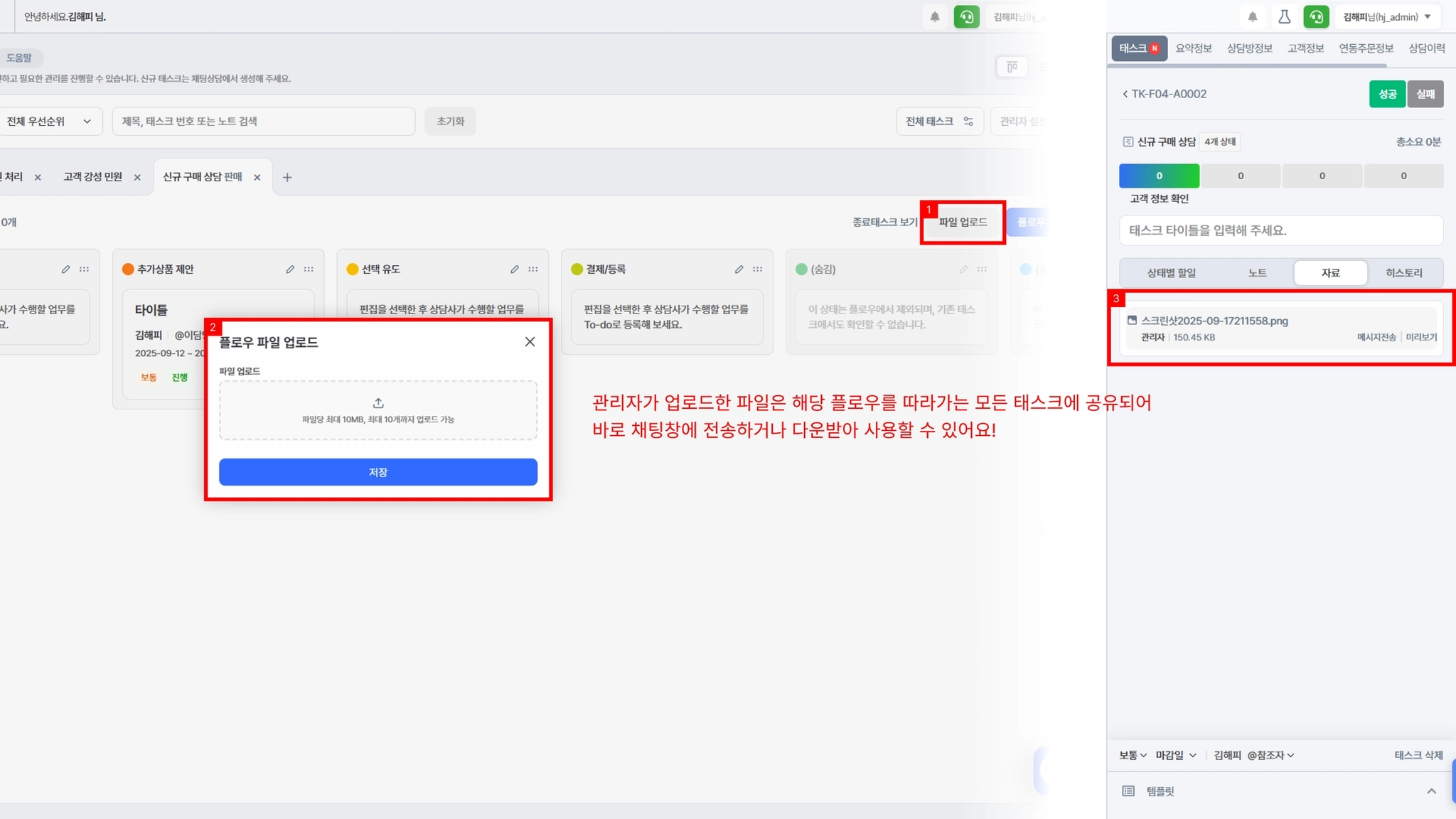Click the lab flask icon
Screen dimensions: 1456x819
pyautogui.click(x=1285, y=17)
